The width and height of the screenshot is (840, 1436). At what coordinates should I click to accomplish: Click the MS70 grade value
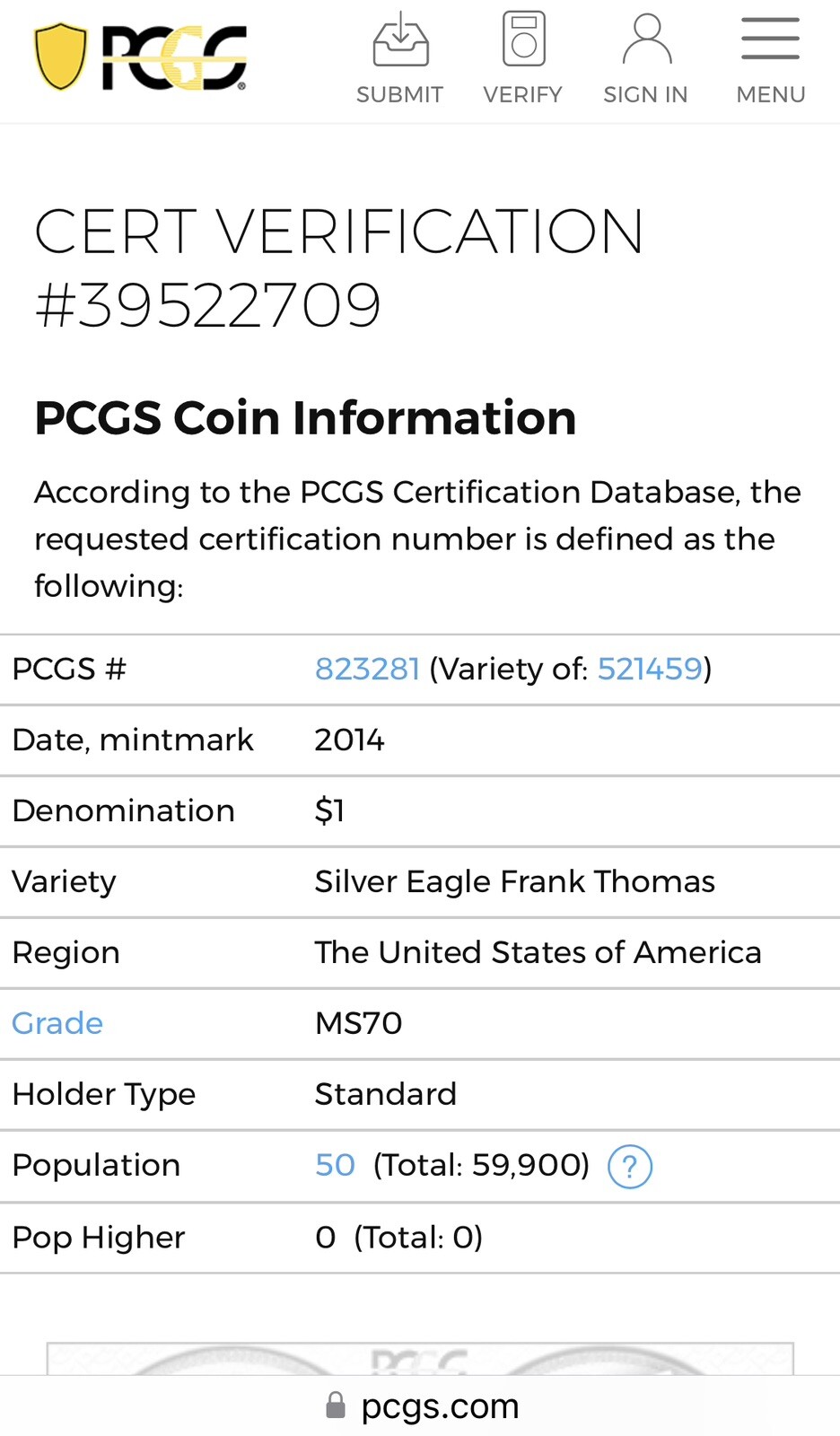[x=358, y=1023]
